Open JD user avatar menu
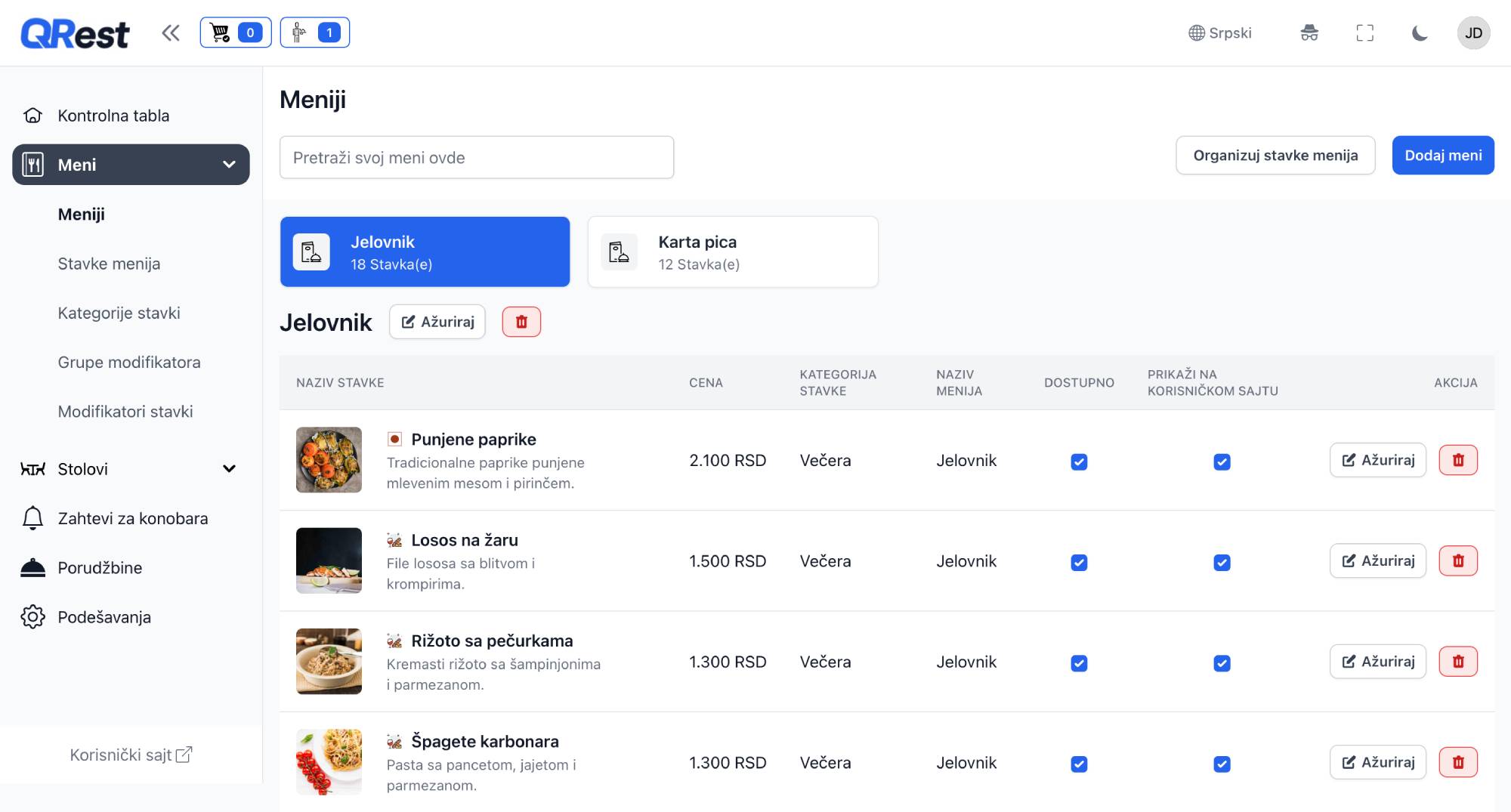This screenshot has height=812, width=1511. pos(1473,32)
